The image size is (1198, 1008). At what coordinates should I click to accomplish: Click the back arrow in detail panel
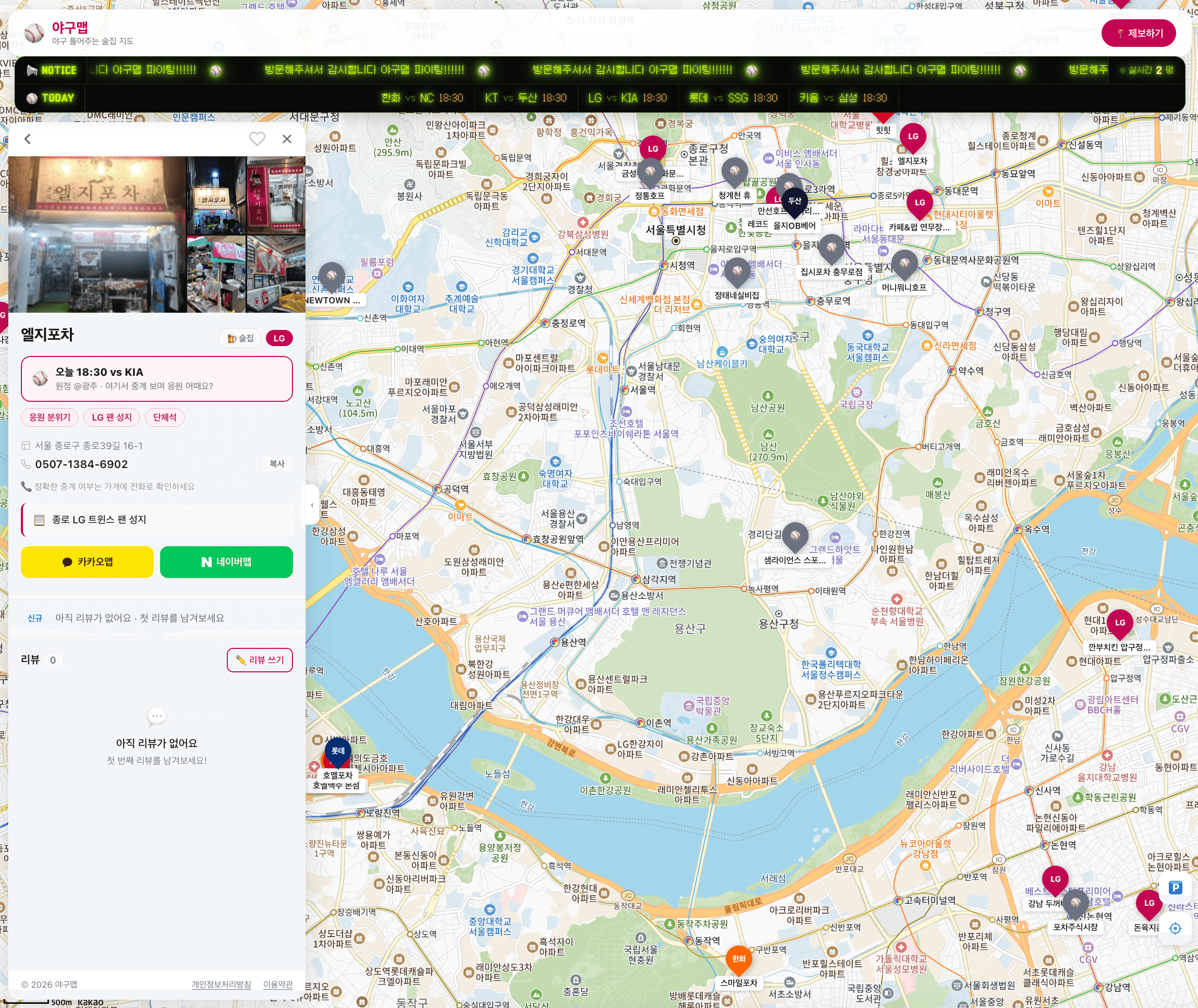(x=28, y=139)
